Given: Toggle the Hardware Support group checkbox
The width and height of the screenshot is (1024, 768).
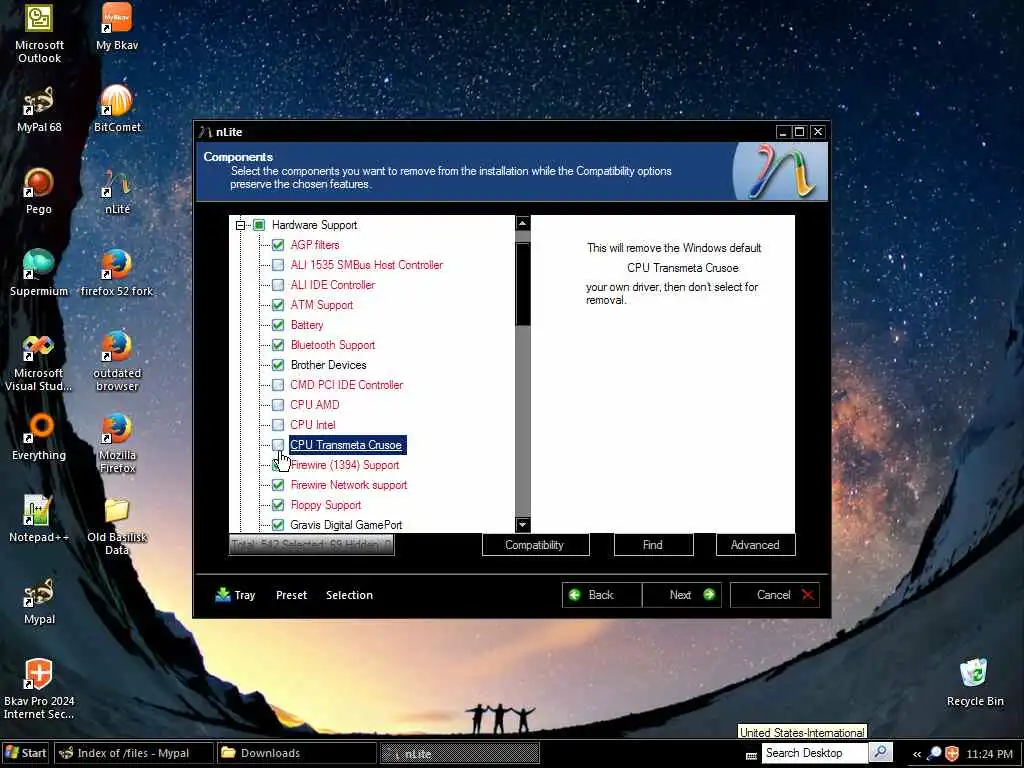Looking at the screenshot, I should [x=259, y=225].
